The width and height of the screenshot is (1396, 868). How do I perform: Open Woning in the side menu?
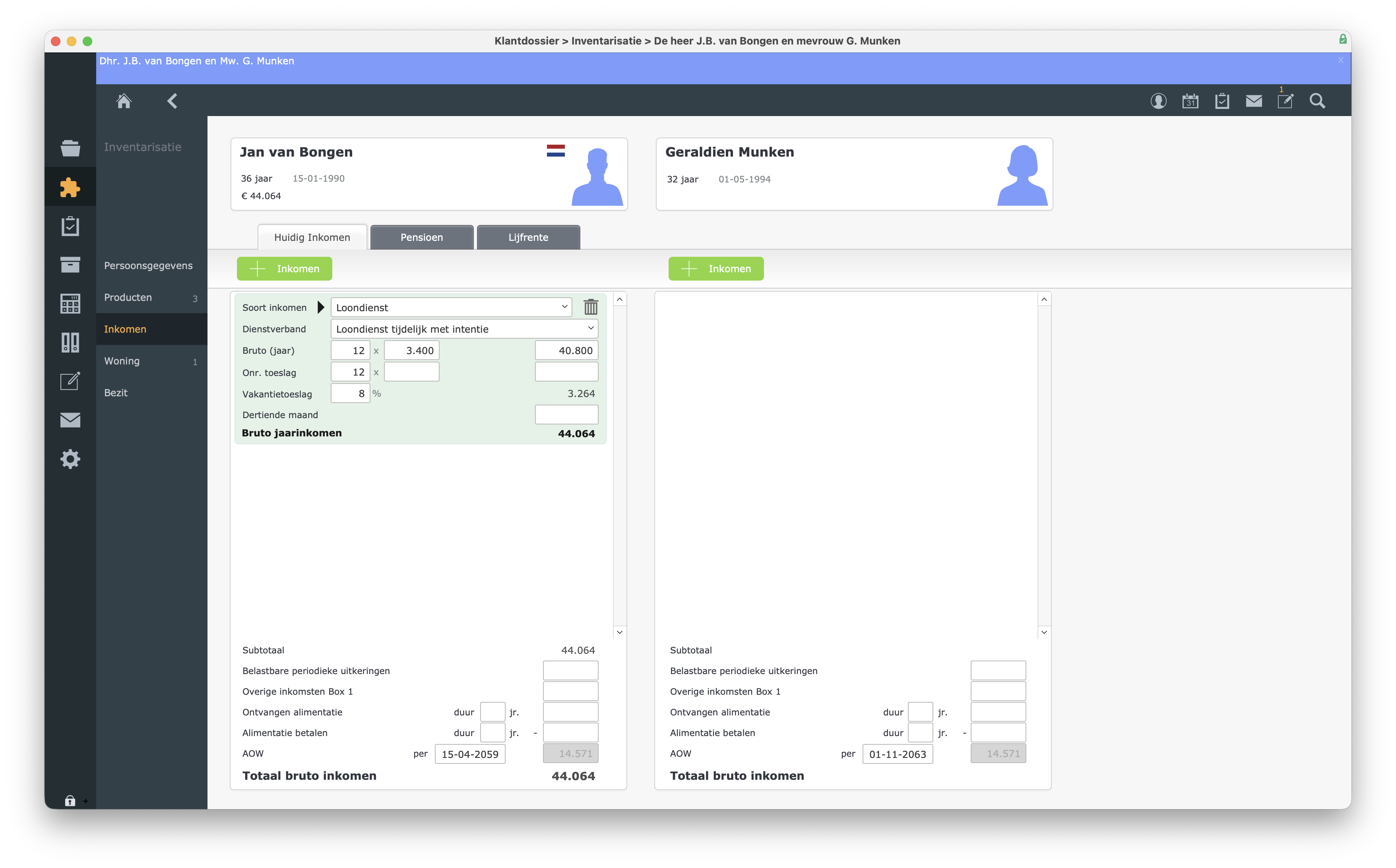151,361
